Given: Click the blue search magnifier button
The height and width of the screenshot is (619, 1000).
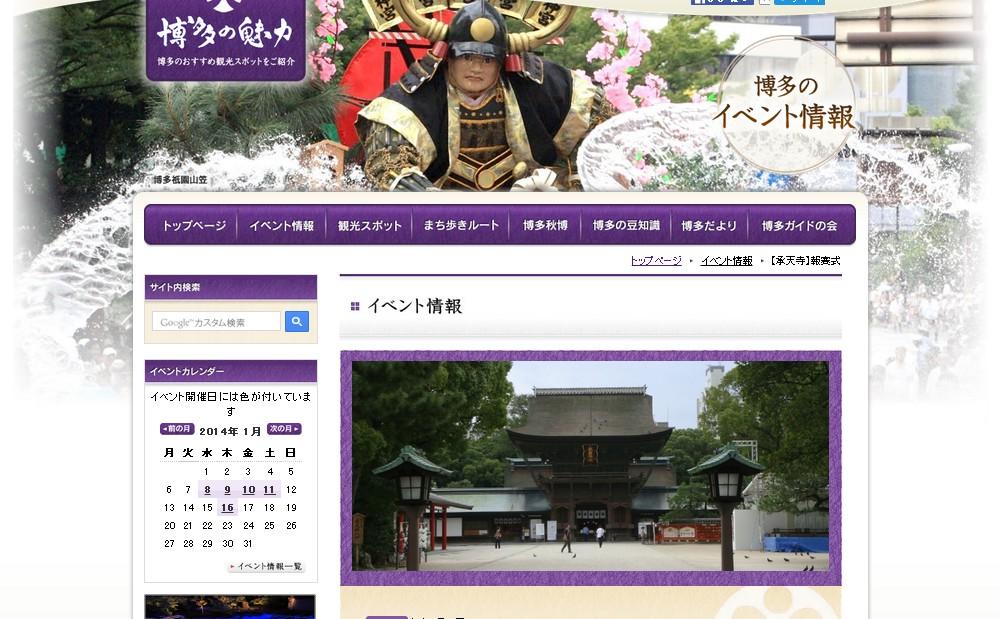Looking at the screenshot, I should tap(297, 322).
